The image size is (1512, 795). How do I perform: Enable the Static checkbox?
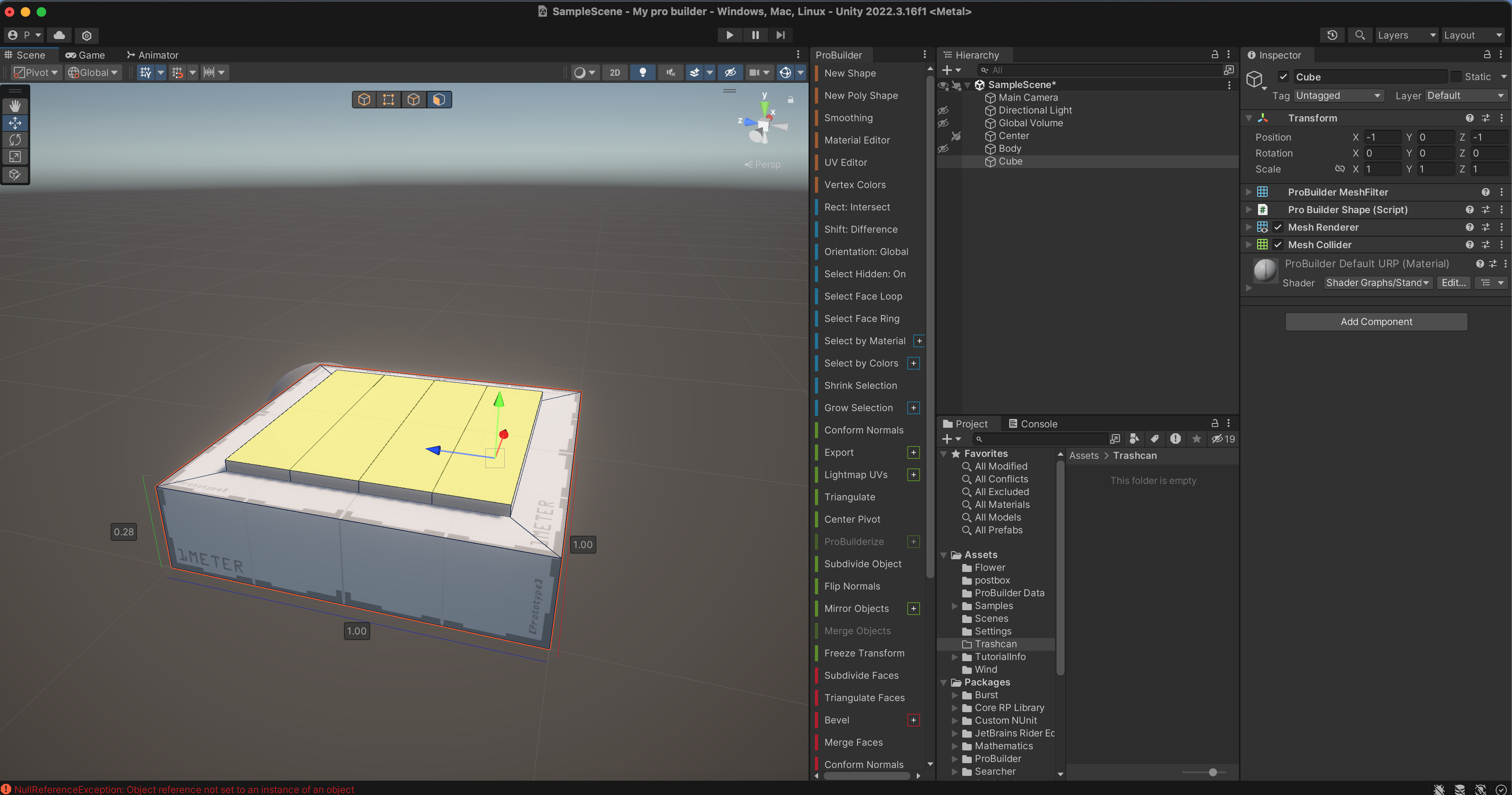pos(1455,77)
